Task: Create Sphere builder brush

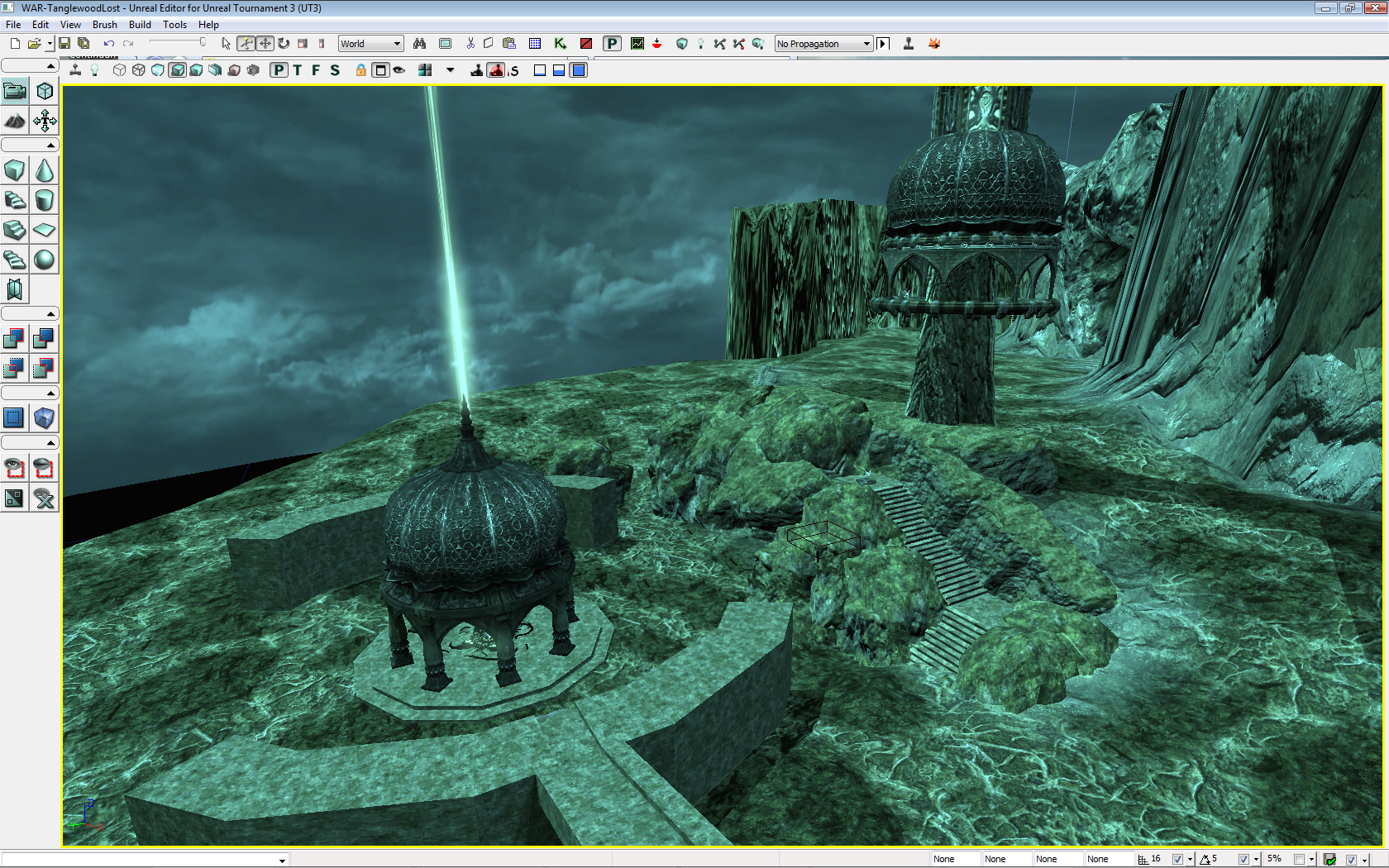Action: point(45,260)
